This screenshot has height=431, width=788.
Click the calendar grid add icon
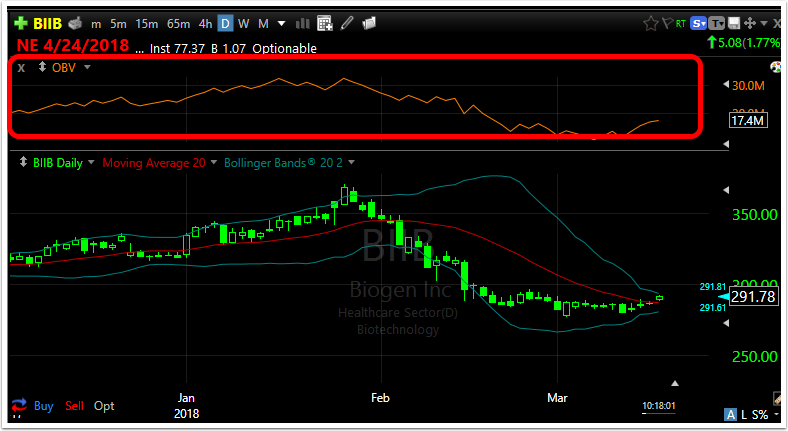coord(325,23)
